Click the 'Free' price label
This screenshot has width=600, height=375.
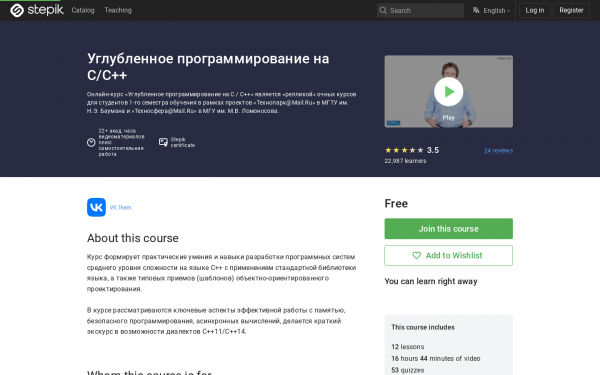[396, 203]
